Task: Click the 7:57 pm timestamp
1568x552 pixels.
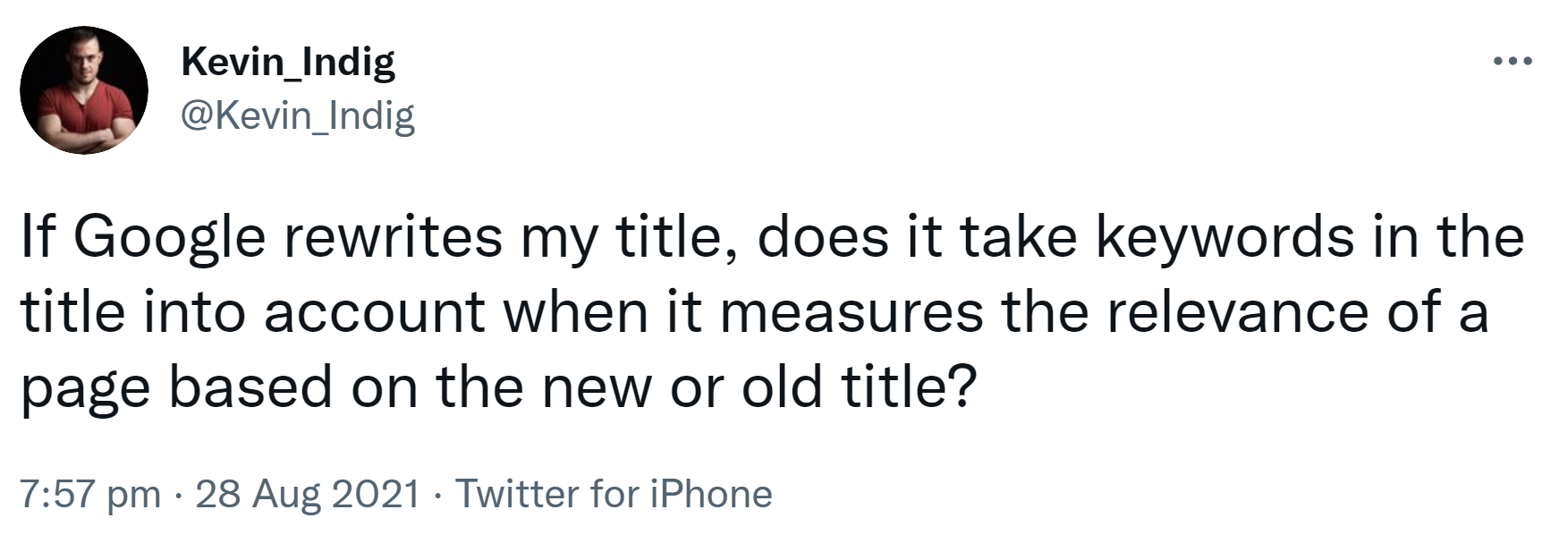Action: click(90, 494)
